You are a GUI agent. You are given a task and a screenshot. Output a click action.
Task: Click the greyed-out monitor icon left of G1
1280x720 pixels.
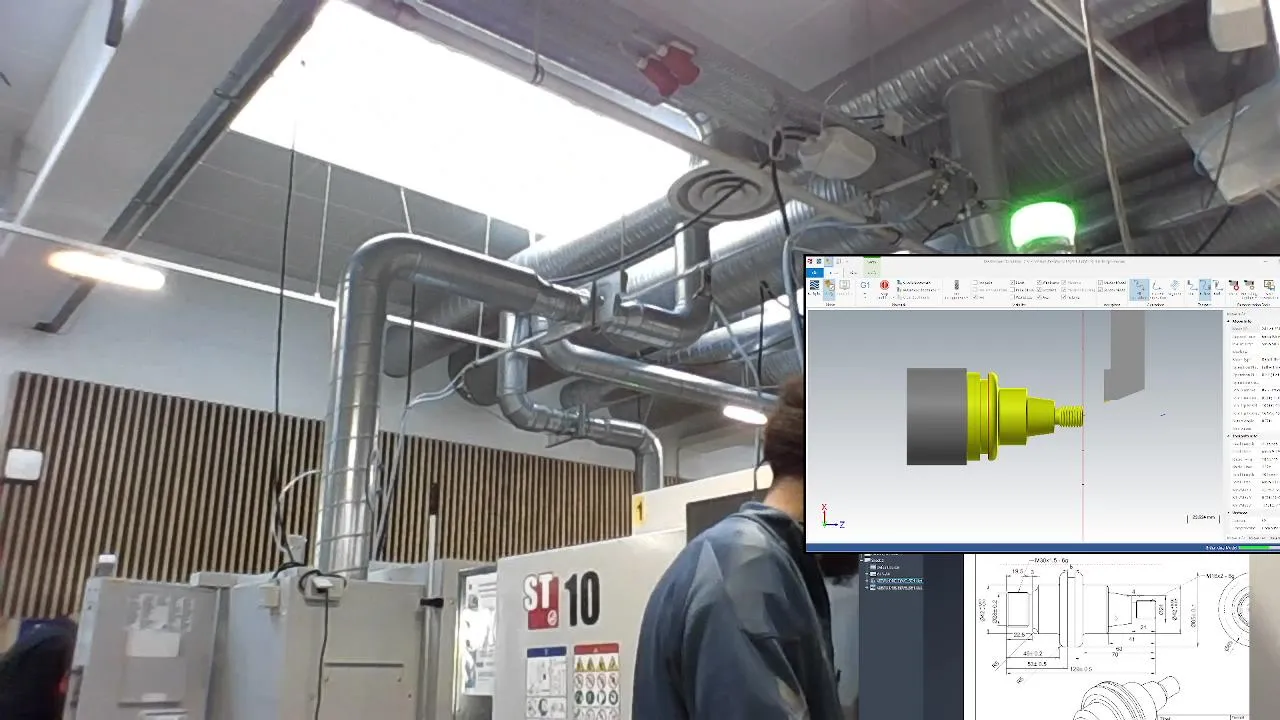tap(844, 285)
